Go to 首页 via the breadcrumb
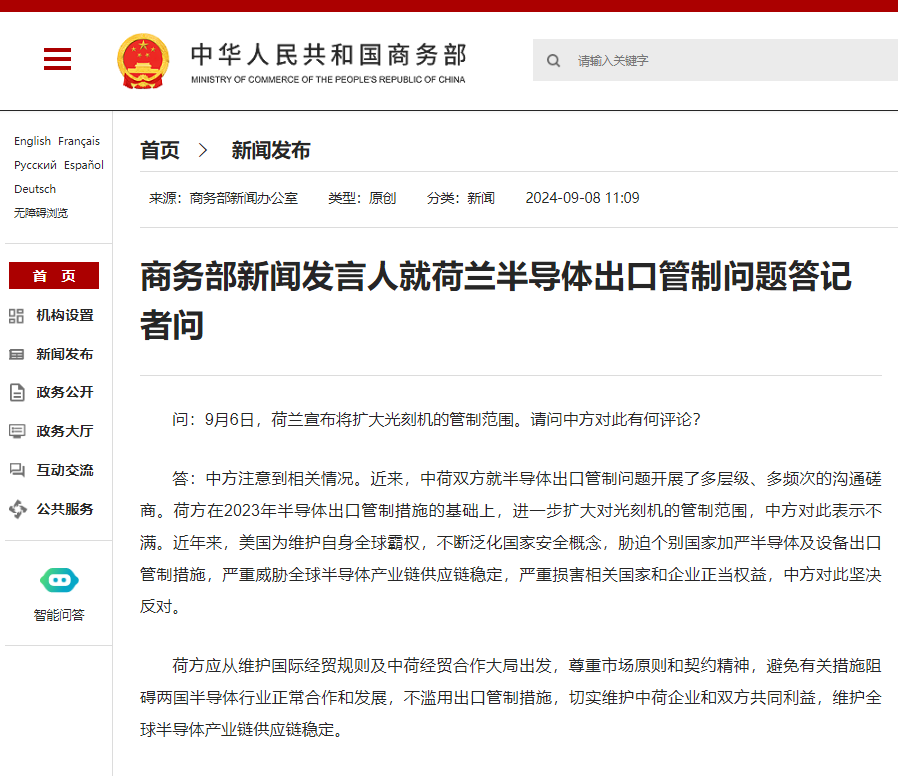The height and width of the screenshot is (776, 898). 160,151
